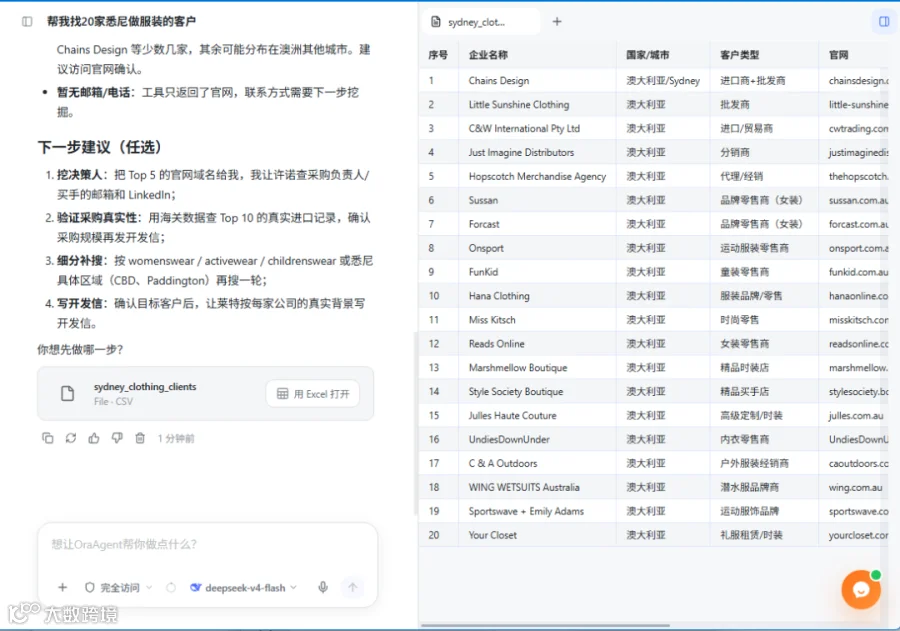Screen dimensions: 900x631
Task: Select the Chains Design cell
Action: 537,80
